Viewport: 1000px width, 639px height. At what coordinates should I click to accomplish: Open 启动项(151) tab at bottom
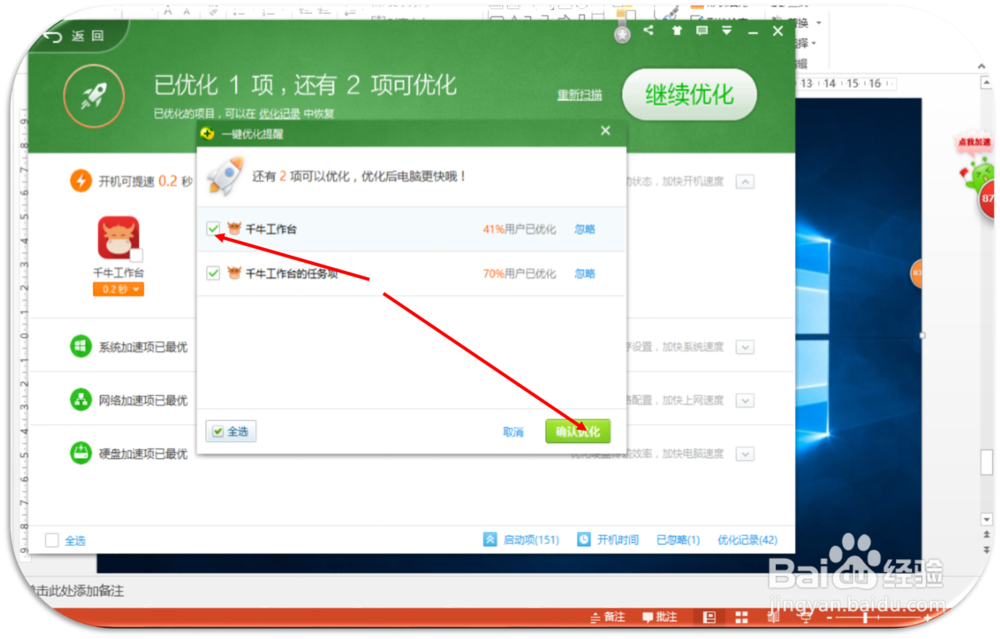coord(531,540)
